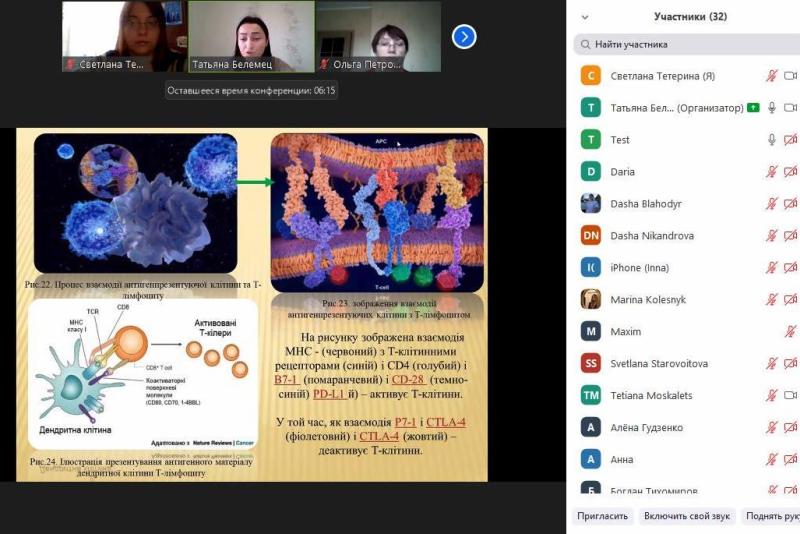Image resolution: width=800 pixels, height=534 pixels.
Task: Click Tetiana Moskalets' TM avatar
Action: [591, 395]
